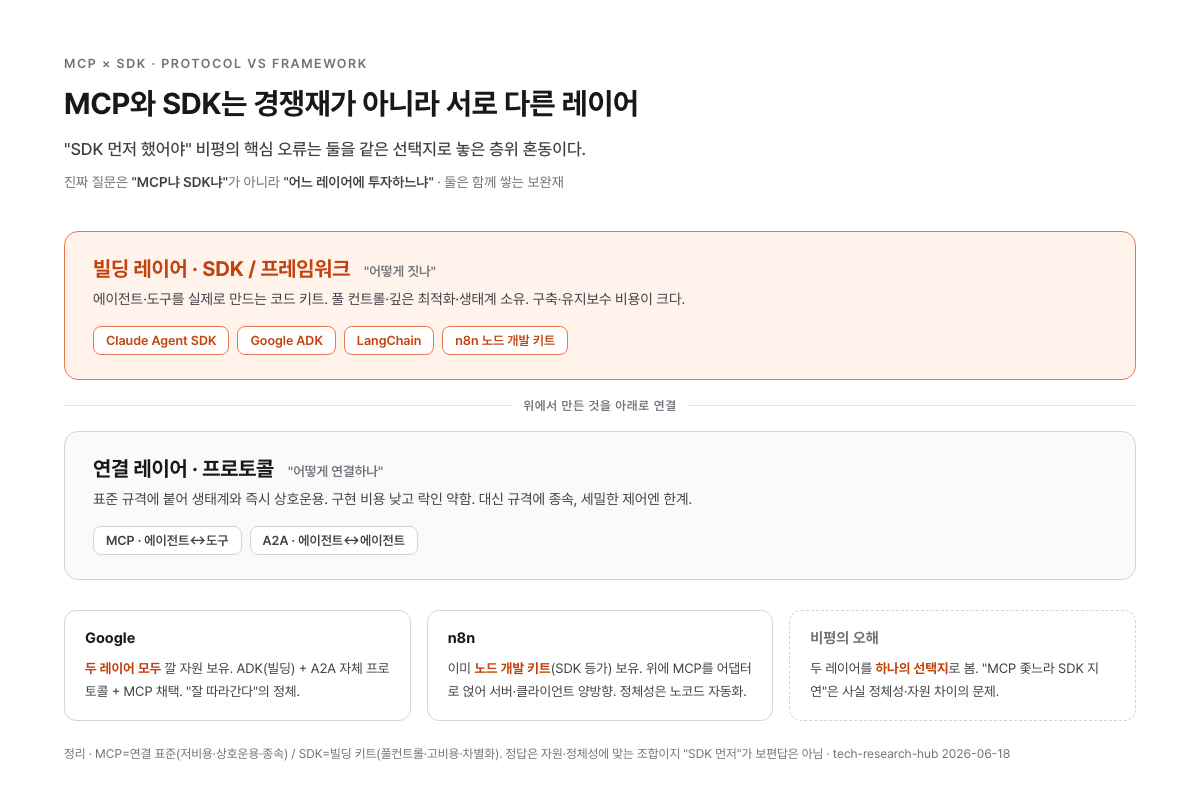Click the description starting '에이전트·도구를 실제로 만드는'
This screenshot has width=1200, height=800.
coord(389,298)
